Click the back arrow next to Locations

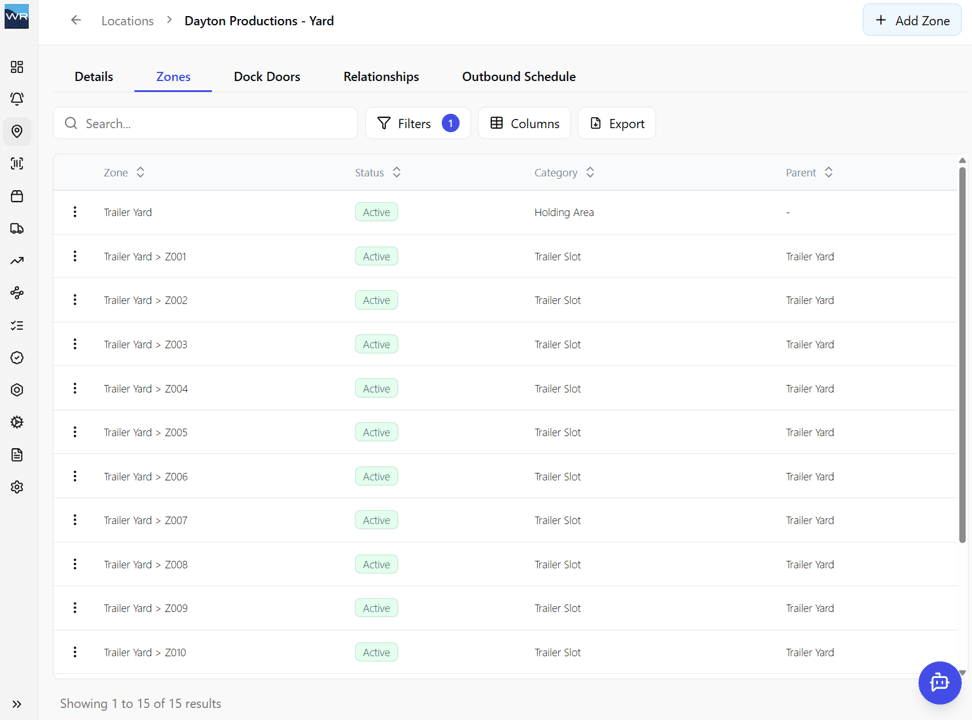76,20
